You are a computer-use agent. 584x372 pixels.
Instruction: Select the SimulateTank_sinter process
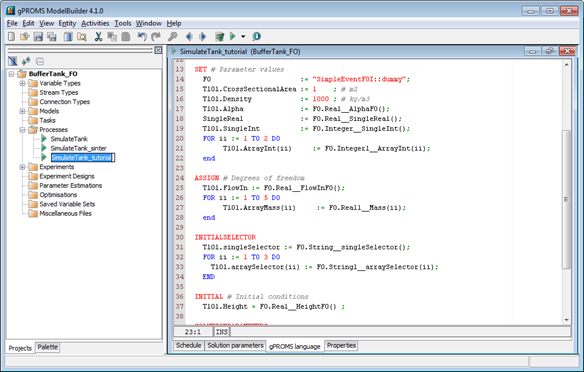pyautogui.click(x=78, y=148)
